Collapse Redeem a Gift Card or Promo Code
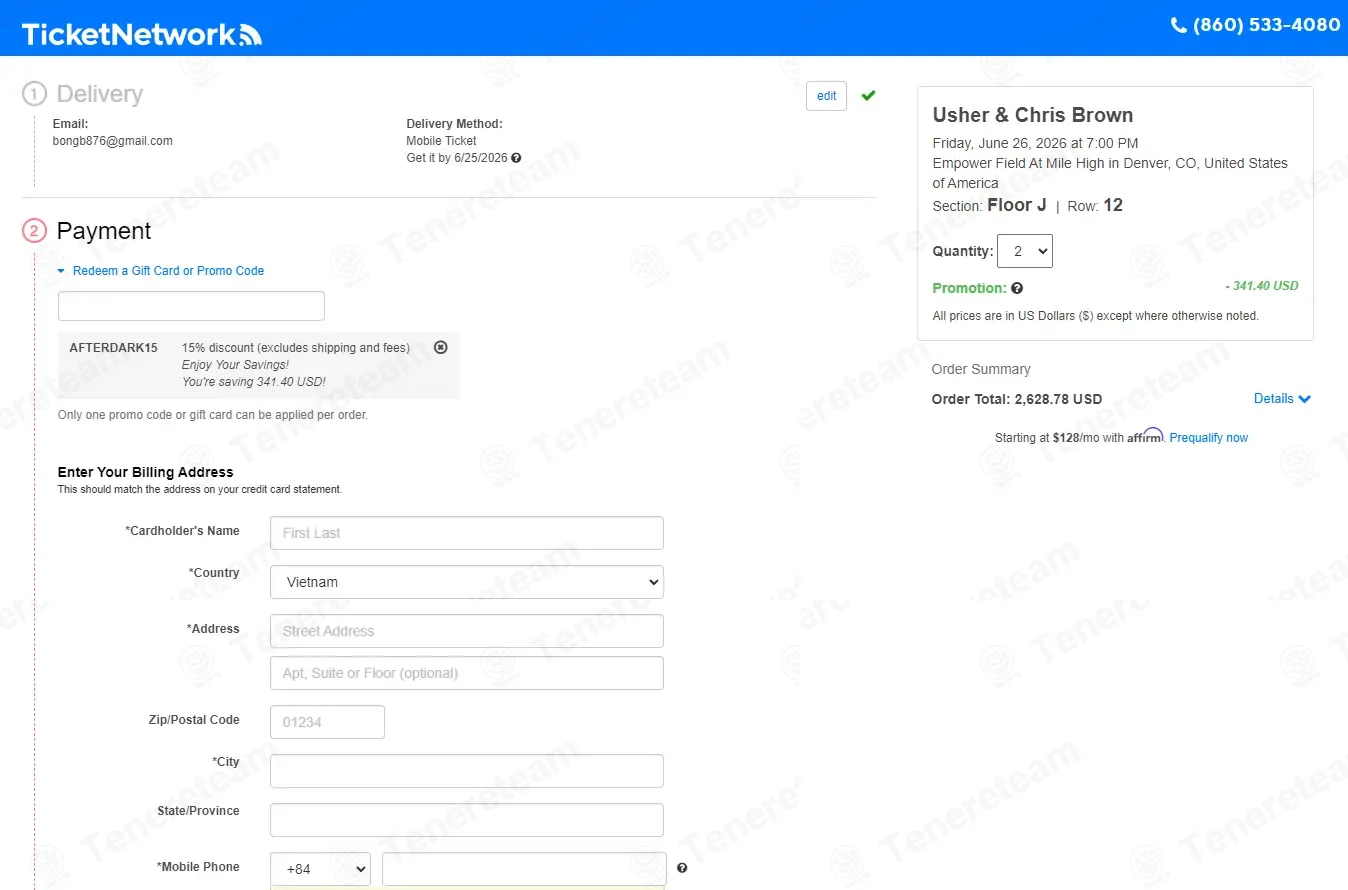This screenshot has width=1348, height=890. (161, 271)
